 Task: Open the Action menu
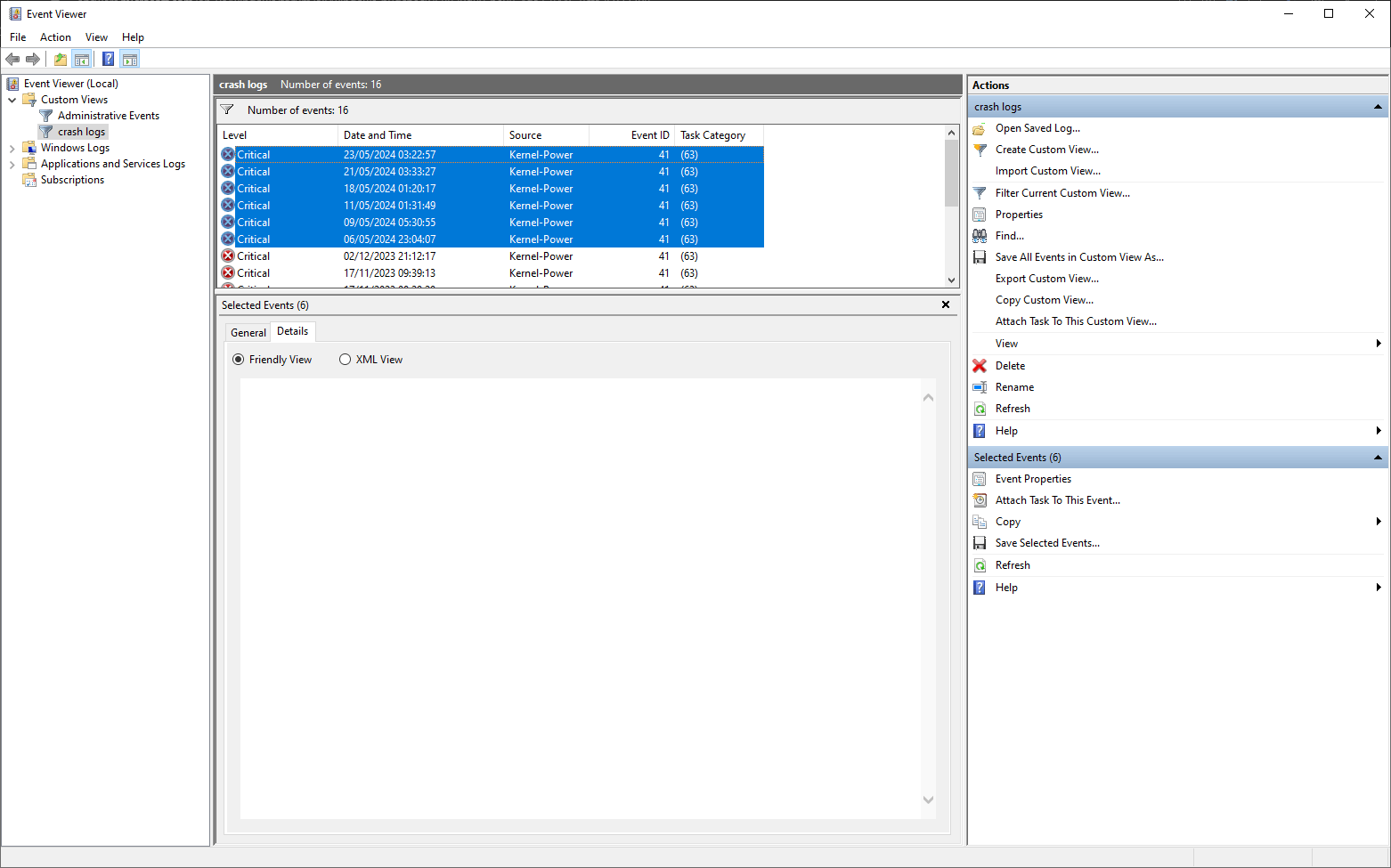tap(55, 37)
